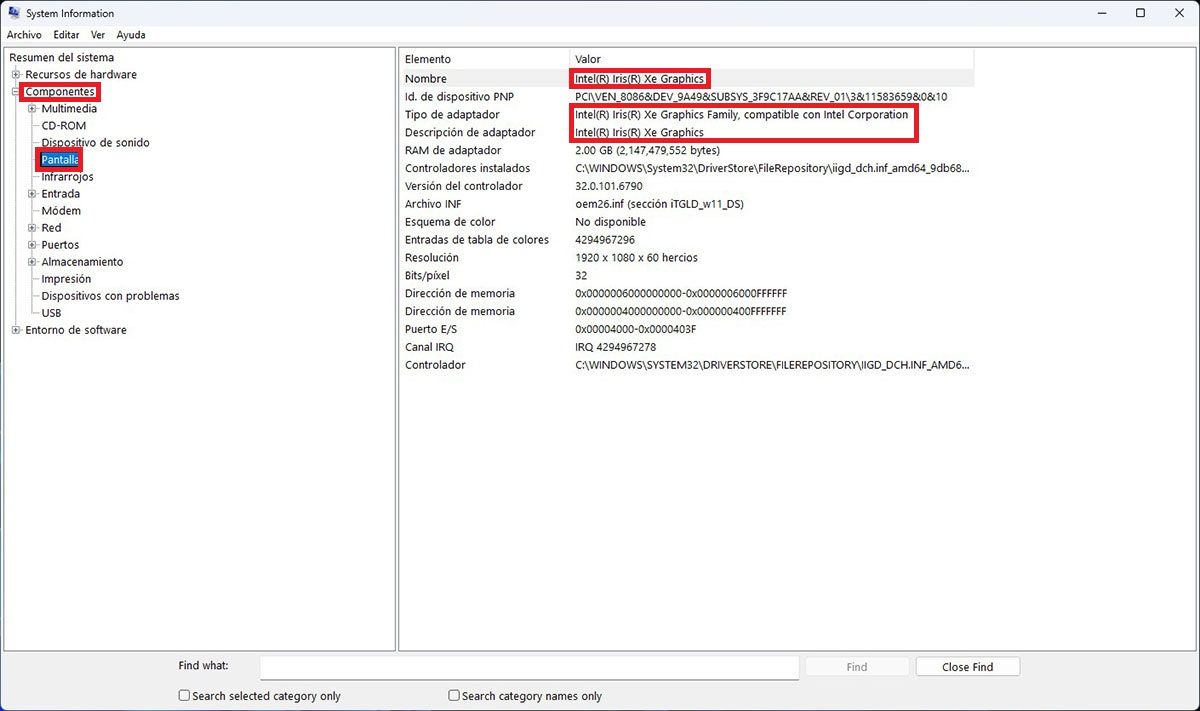
Task: Collapse the Componentes node
Action: (x=16, y=92)
